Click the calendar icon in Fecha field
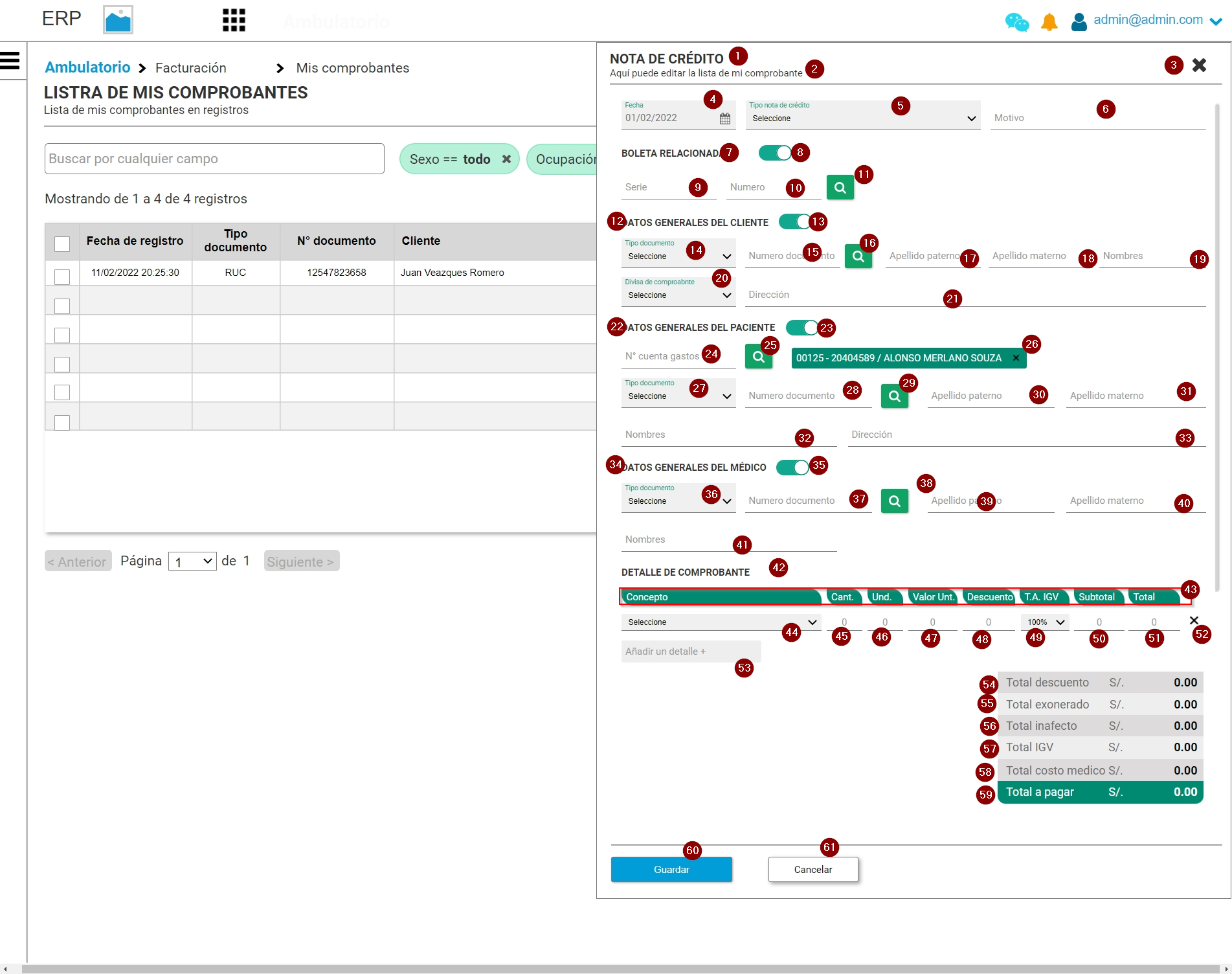The image size is (1232, 974). (724, 119)
